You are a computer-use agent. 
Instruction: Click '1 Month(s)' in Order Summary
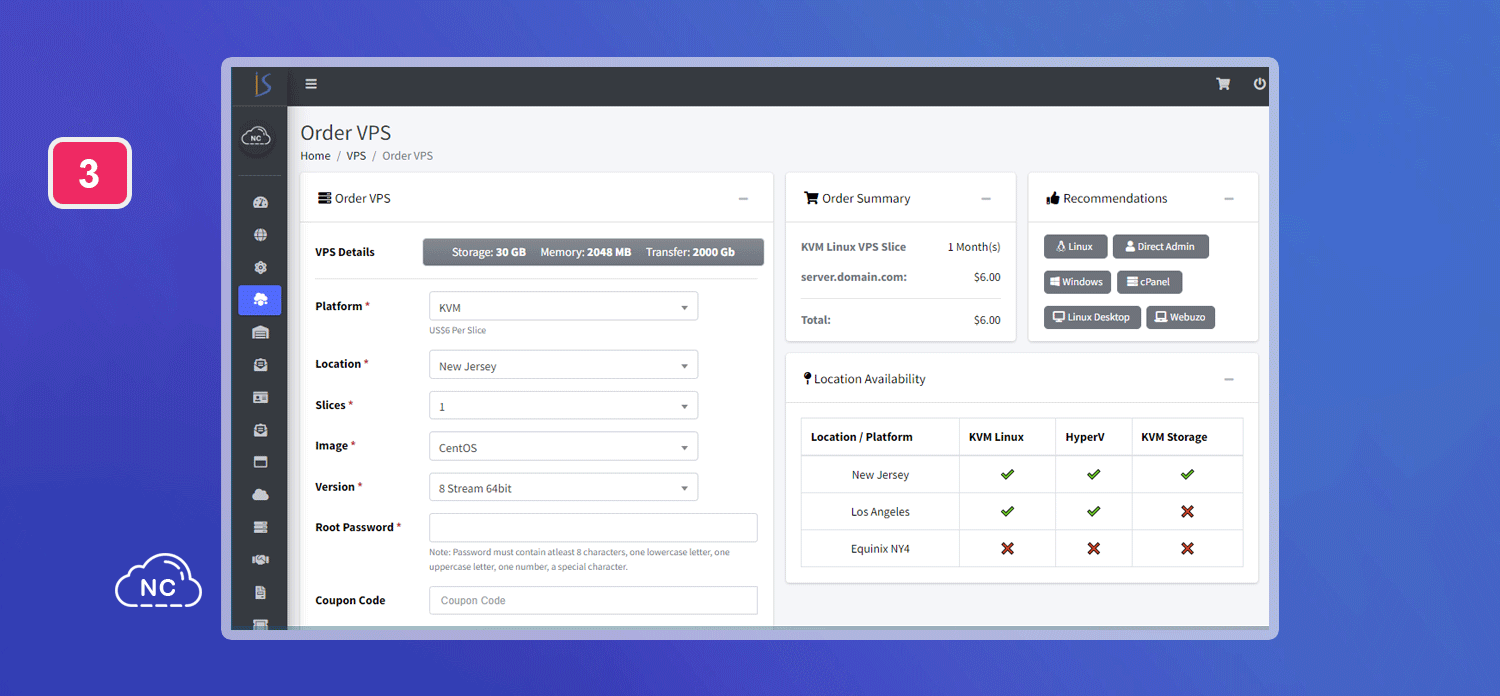point(974,247)
